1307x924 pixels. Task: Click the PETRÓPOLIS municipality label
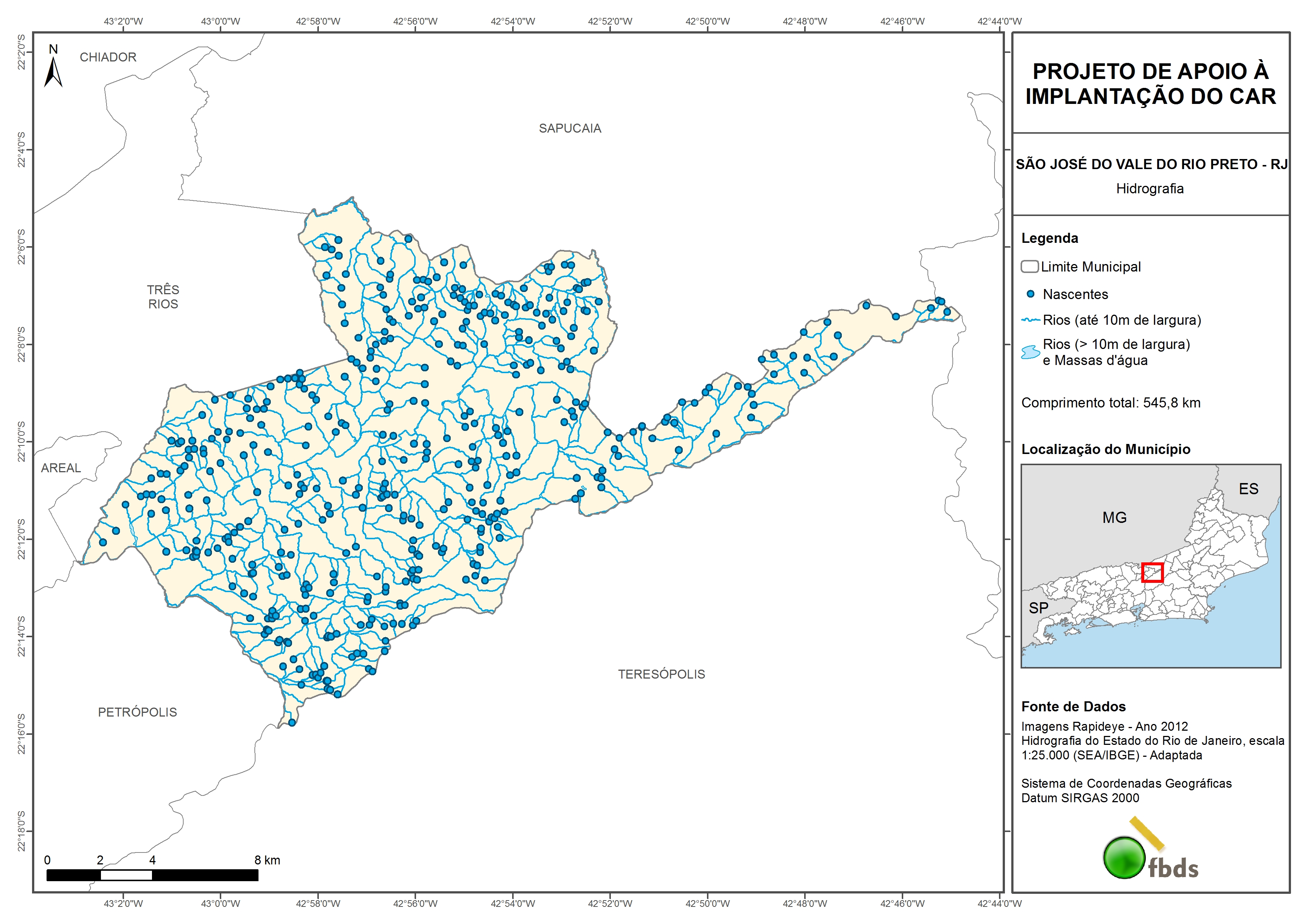[x=137, y=712]
